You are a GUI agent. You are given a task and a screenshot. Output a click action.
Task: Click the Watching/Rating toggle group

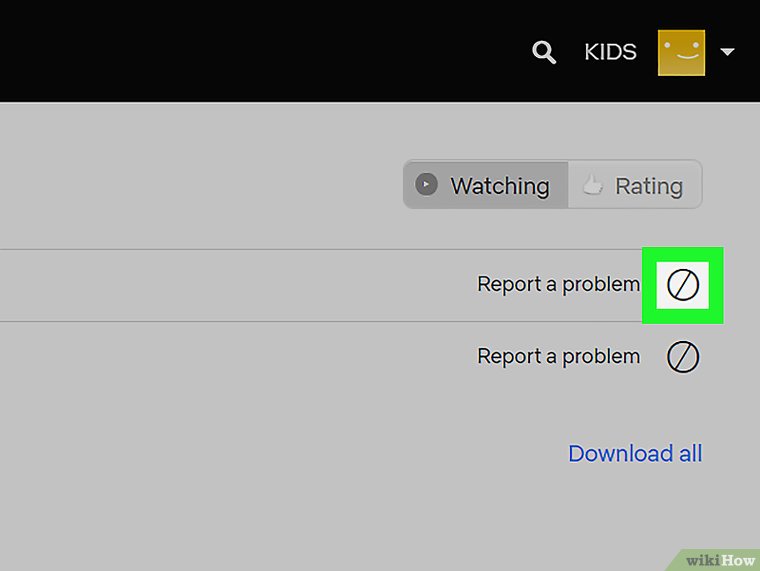click(553, 185)
